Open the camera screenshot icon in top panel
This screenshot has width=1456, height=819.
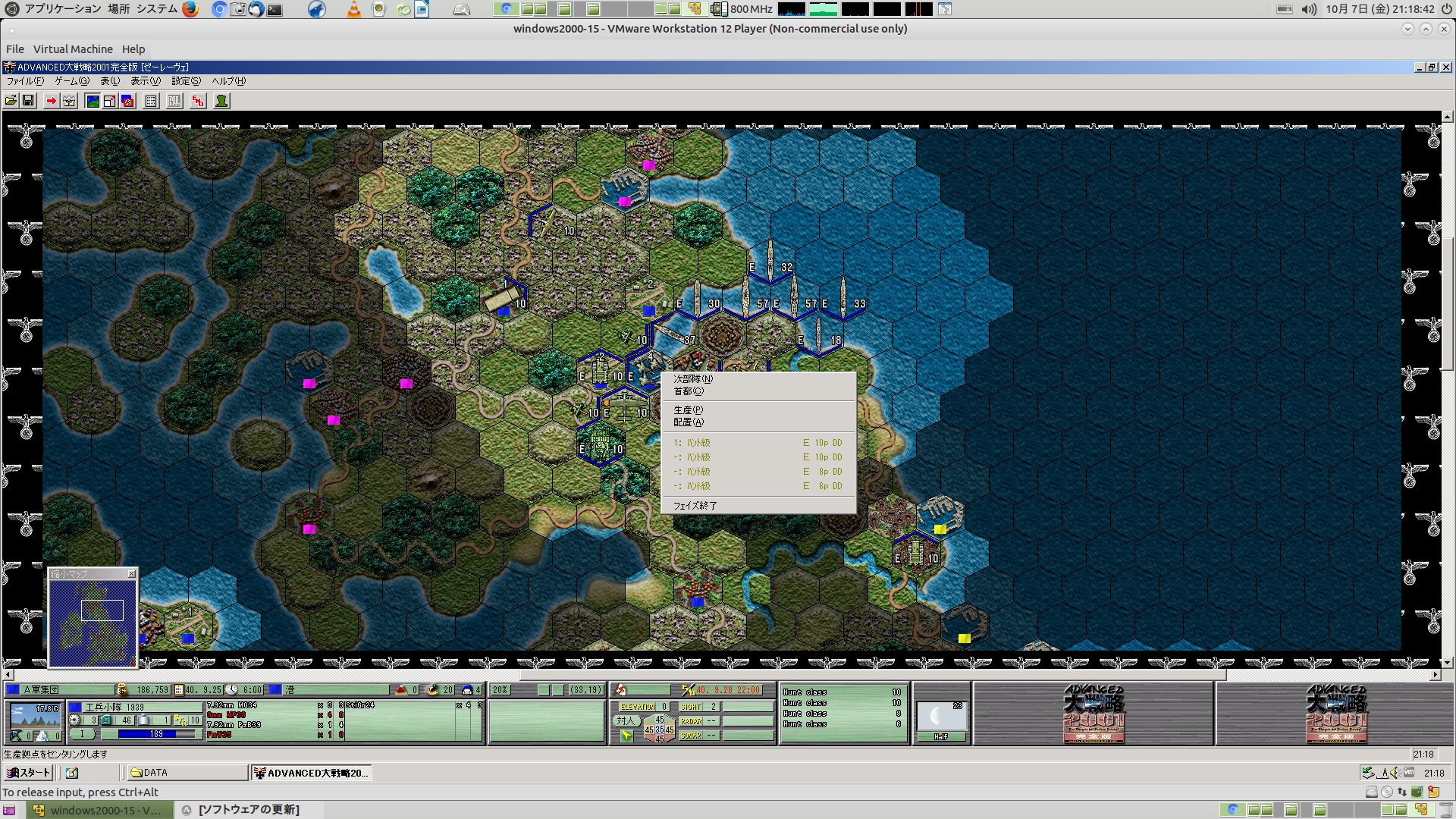pyautogui.click(x=238, y=9)
